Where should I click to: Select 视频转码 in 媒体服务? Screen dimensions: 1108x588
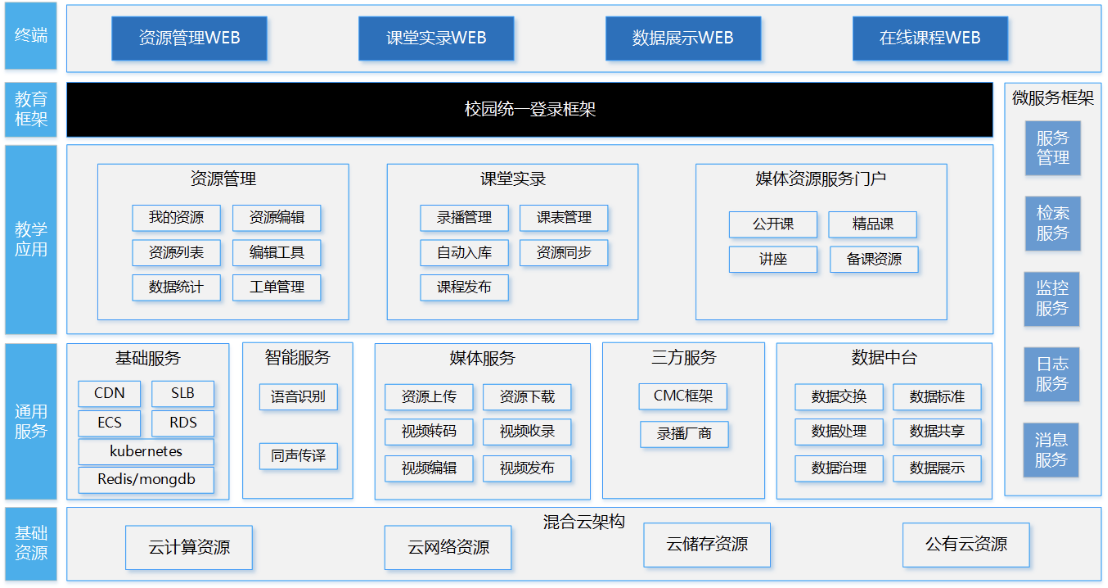point(429,432)
